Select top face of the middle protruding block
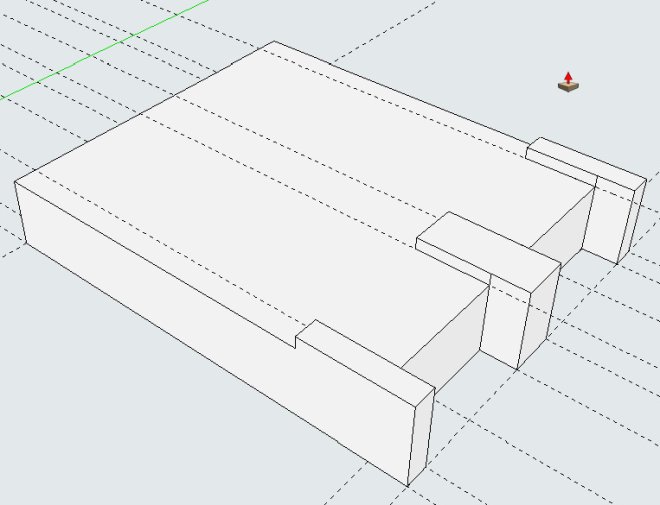This screenshot has width=660, height=505. tap(488, 252)
